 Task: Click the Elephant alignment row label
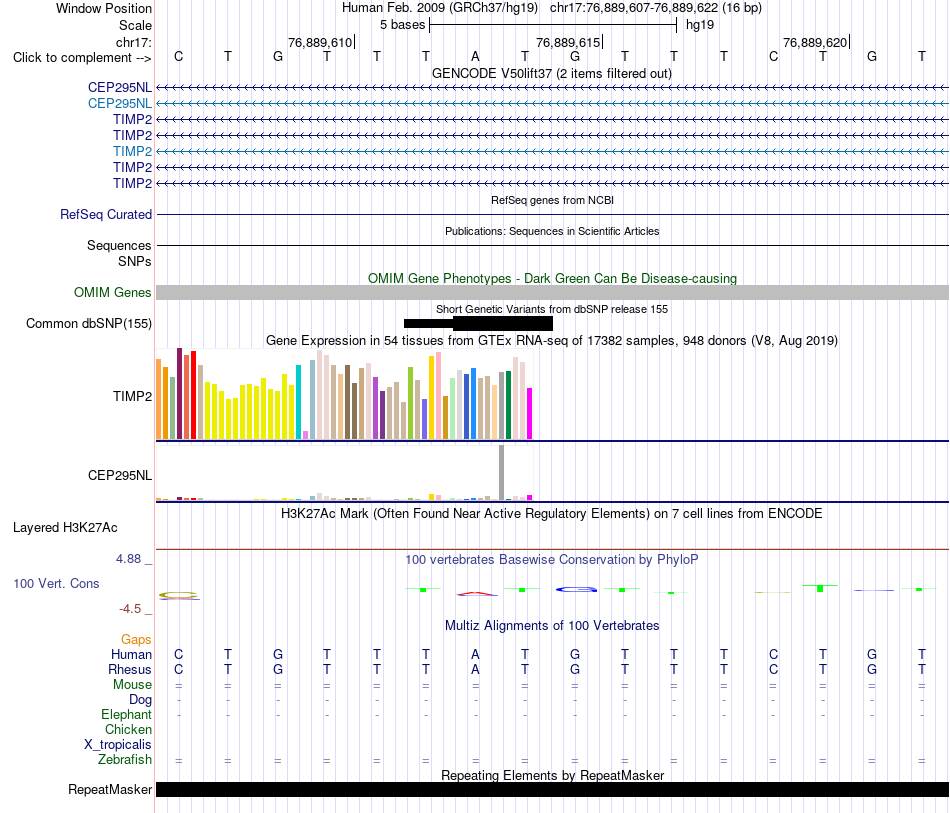(x=127, y=715)
